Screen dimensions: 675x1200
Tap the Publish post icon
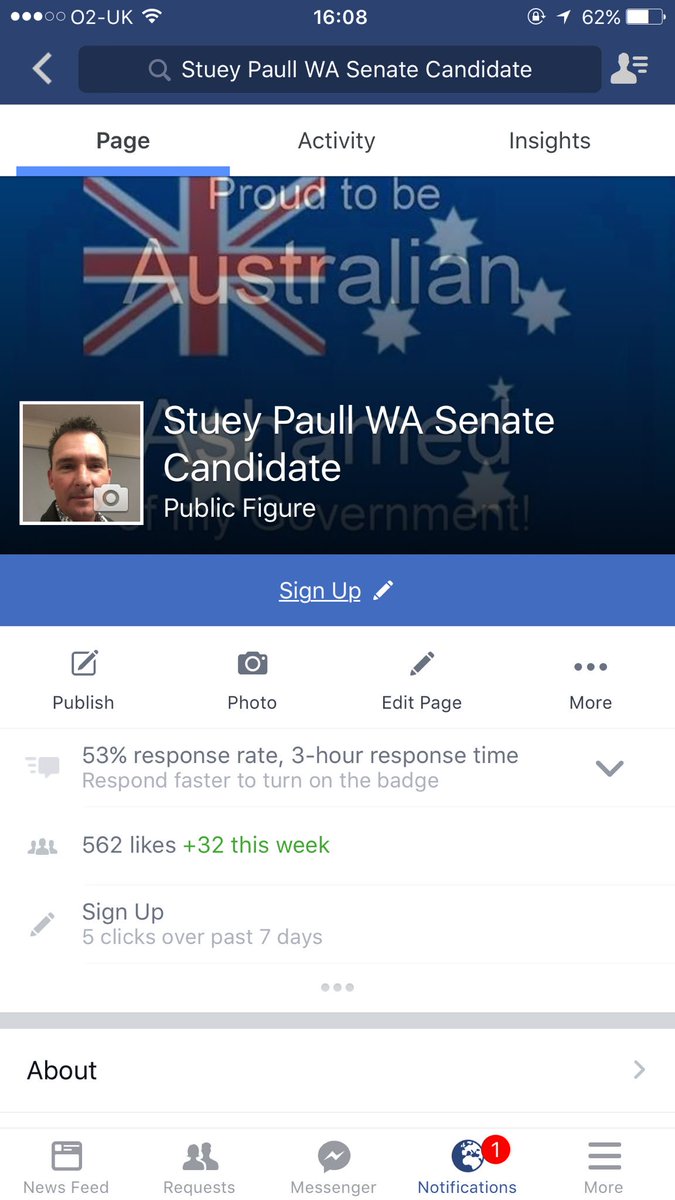coord(84,663)
